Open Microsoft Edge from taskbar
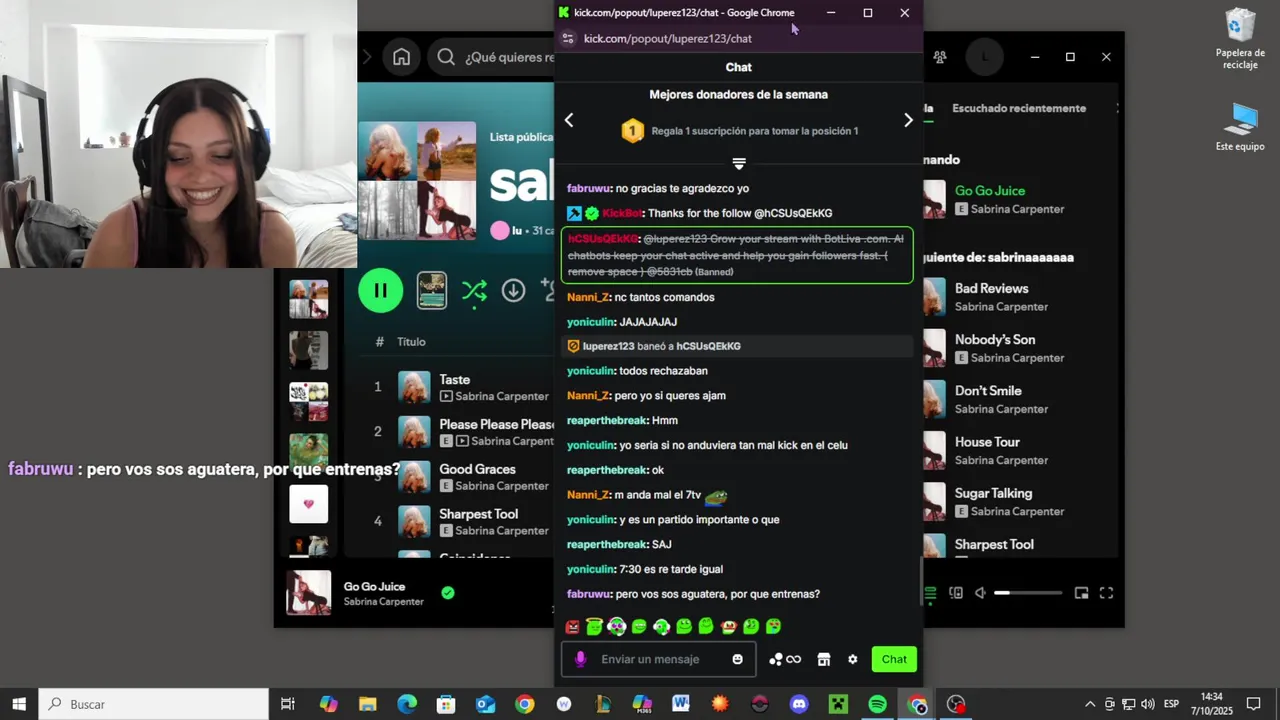This screenshot has width=1280, height=720. [407, 704]
